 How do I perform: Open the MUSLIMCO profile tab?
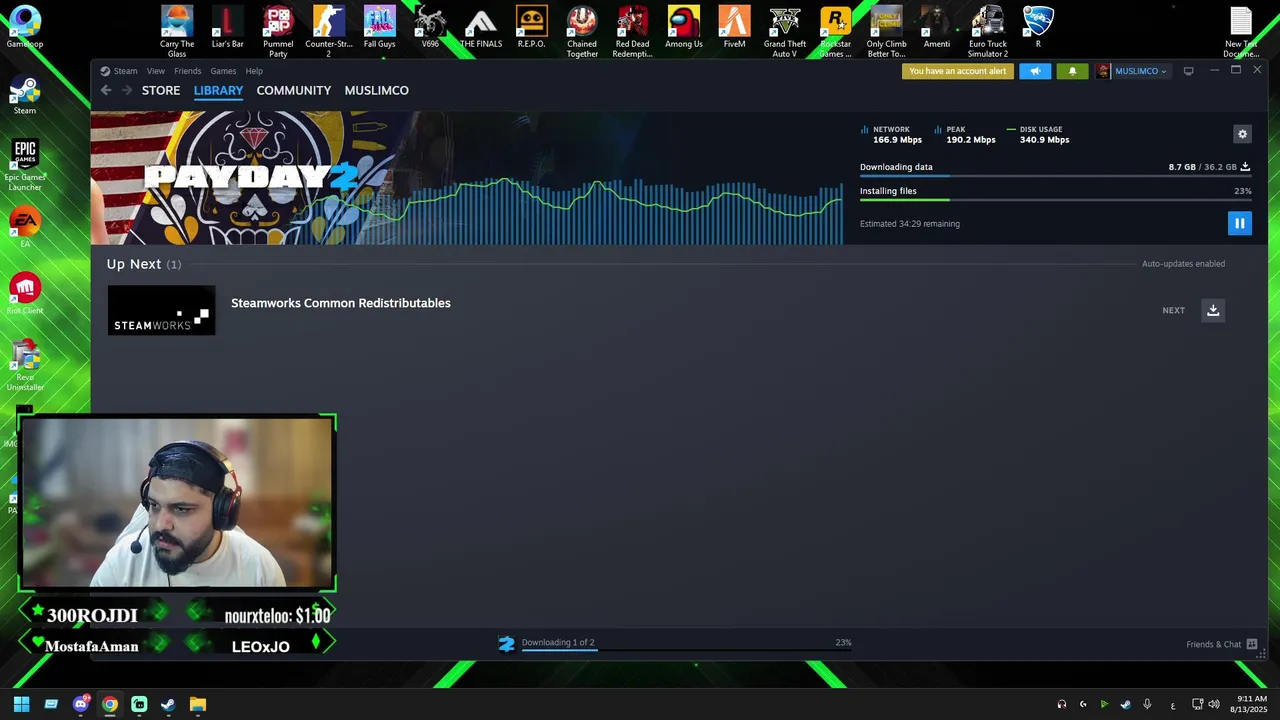[x=376, y=90]
